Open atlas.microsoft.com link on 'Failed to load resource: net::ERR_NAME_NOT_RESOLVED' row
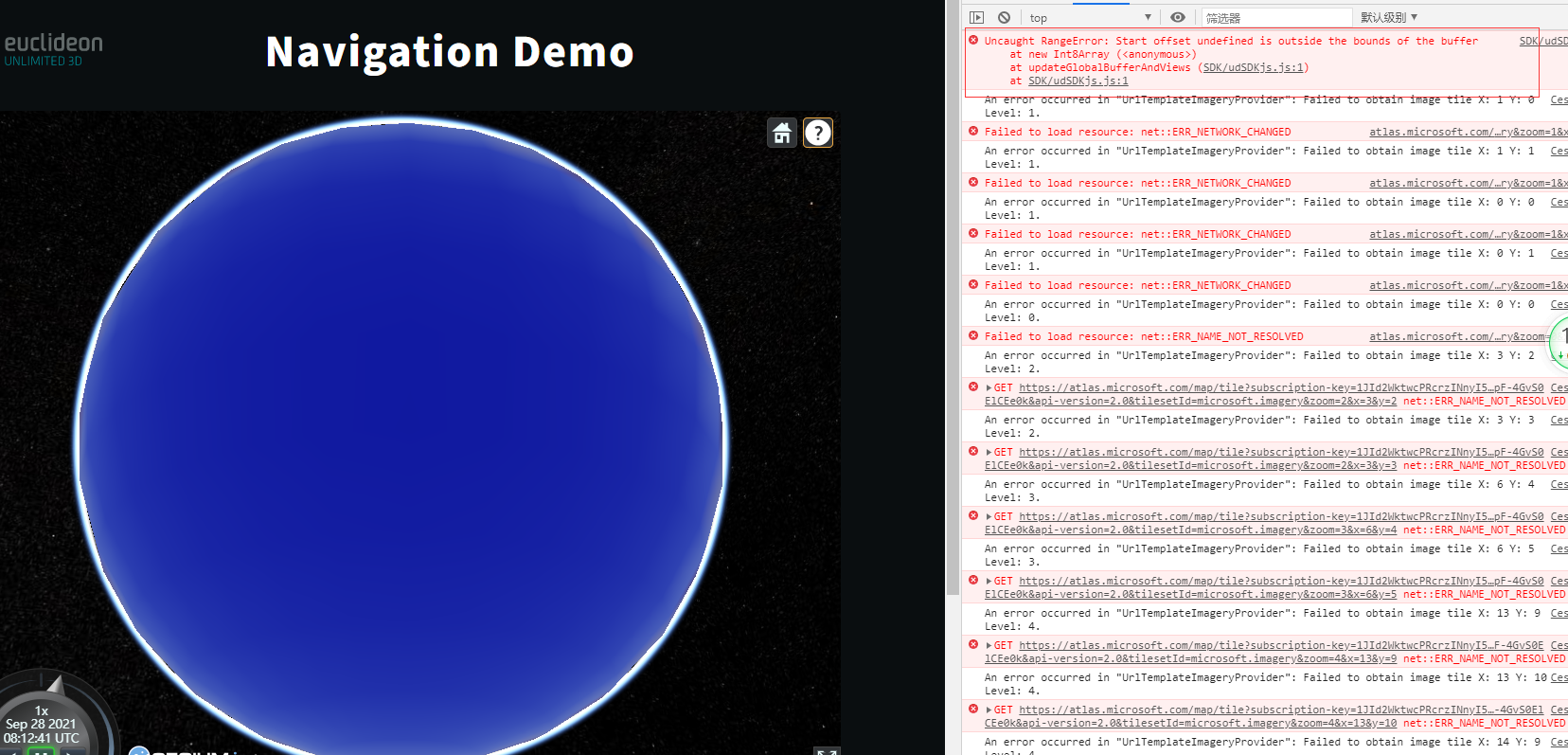 [1458, 336]
